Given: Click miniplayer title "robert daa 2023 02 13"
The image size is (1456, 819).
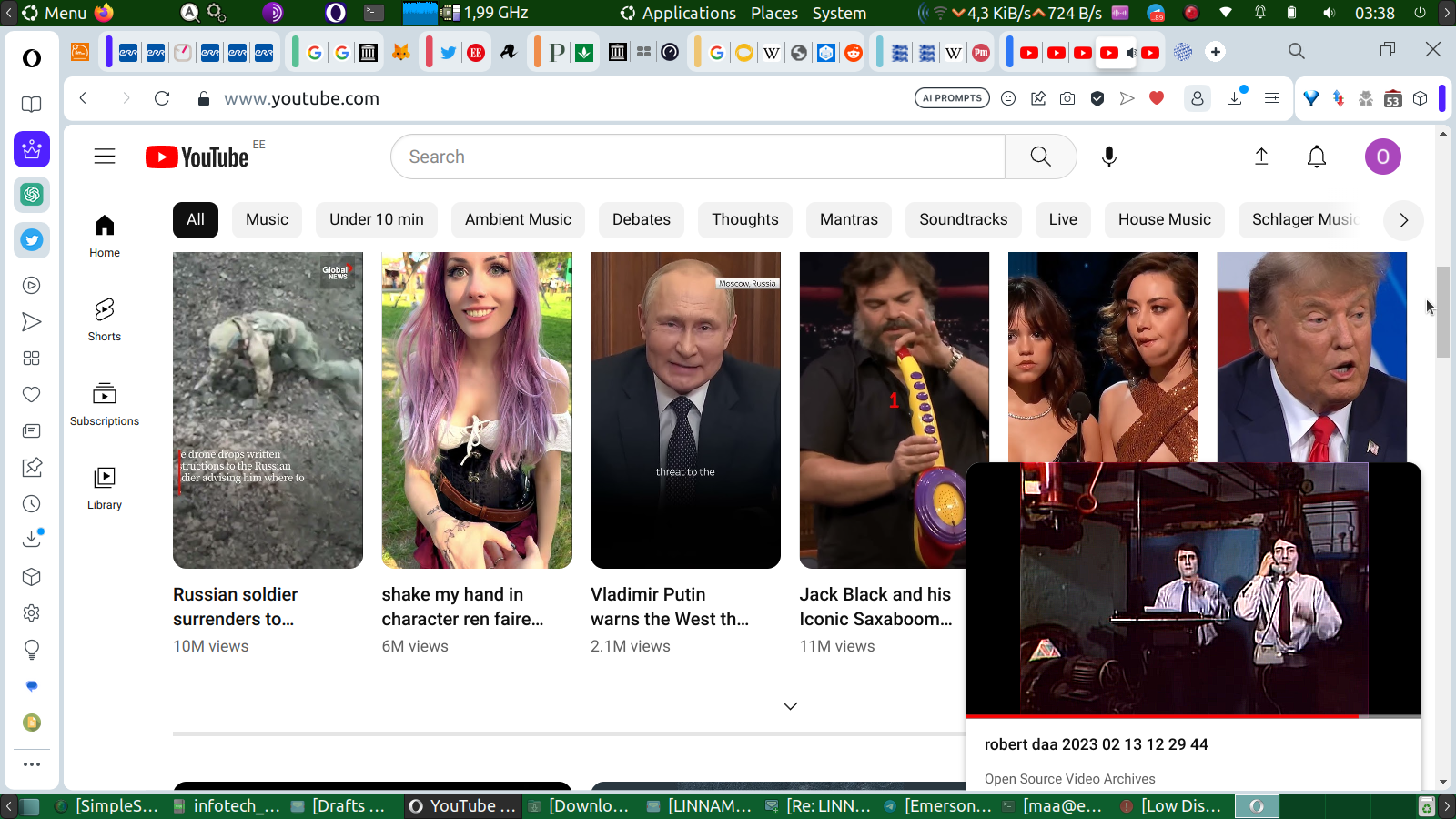Looking at the screenshot, I should 1097,744.
